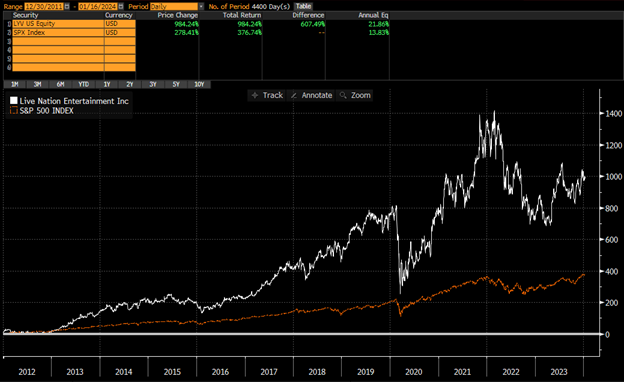Click the empty currency field in row 3
Viewport: 624px width, 382px height.
pos(120,41)
